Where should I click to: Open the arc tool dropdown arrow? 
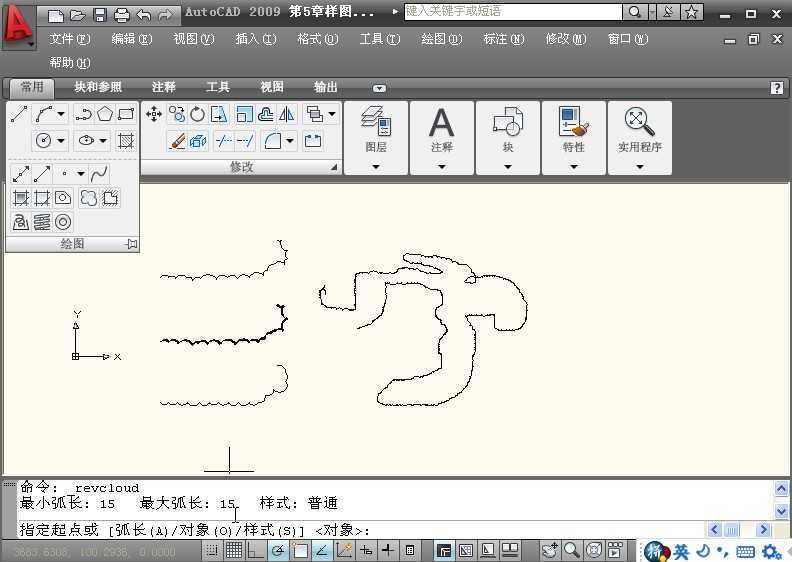61,114
